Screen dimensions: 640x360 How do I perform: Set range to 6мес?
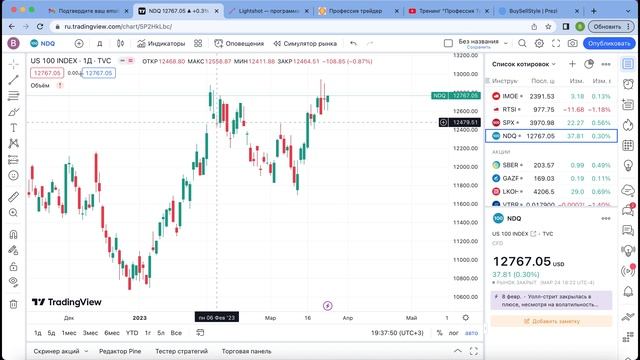[x=112, y=333]
